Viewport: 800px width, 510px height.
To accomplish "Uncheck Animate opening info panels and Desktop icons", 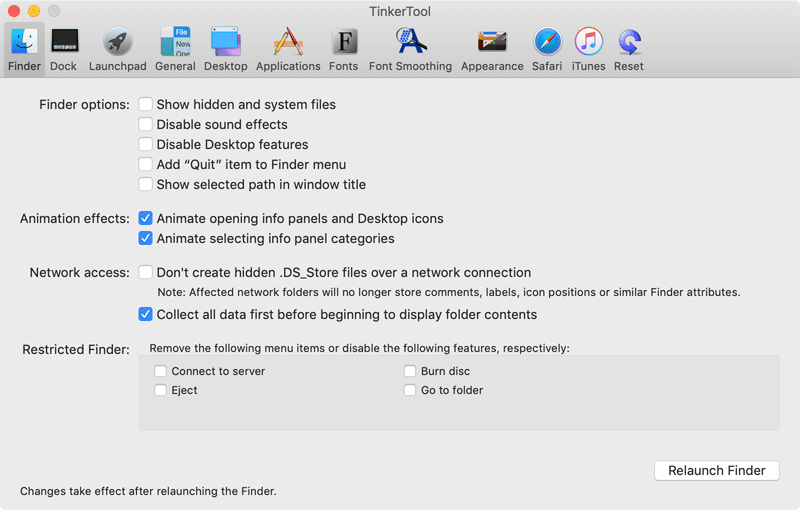I will 145,218.
